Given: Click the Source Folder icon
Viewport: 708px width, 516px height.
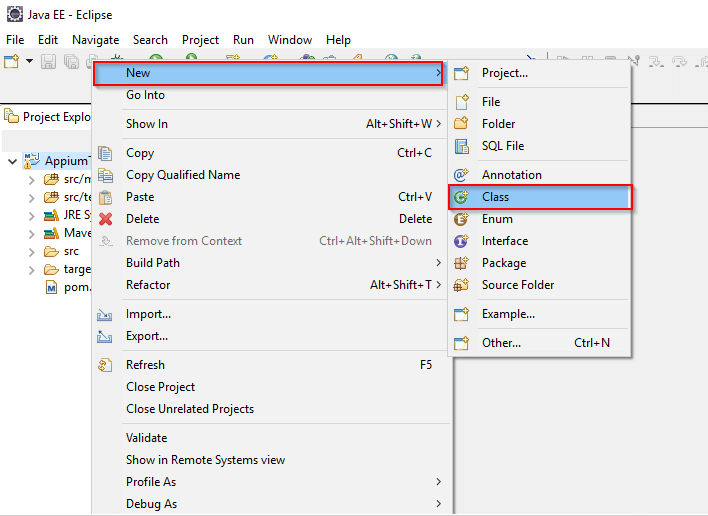Looking at the screenshot, I should 461,285.
